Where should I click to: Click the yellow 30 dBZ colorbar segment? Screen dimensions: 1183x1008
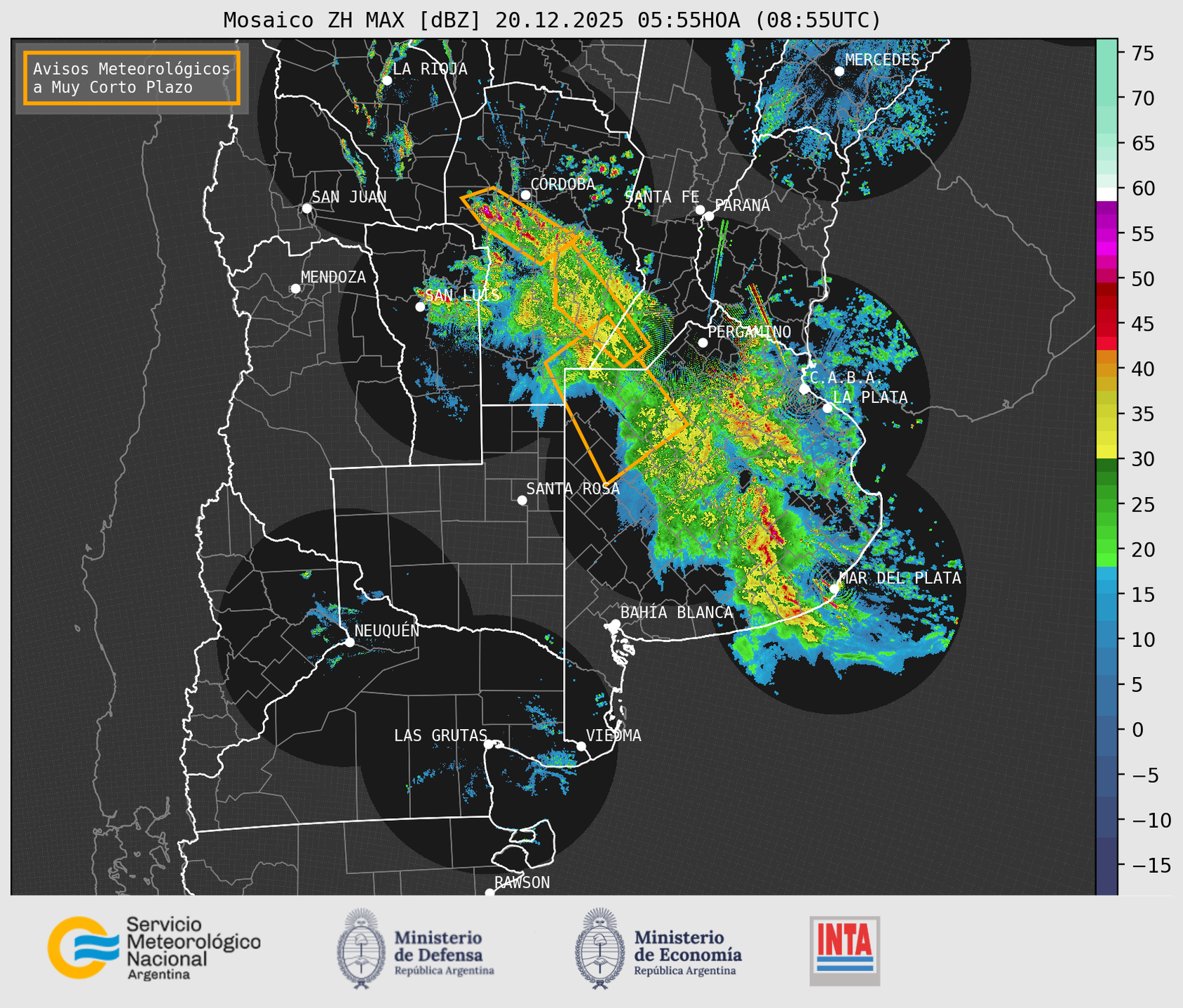[x=1107, y=452]
